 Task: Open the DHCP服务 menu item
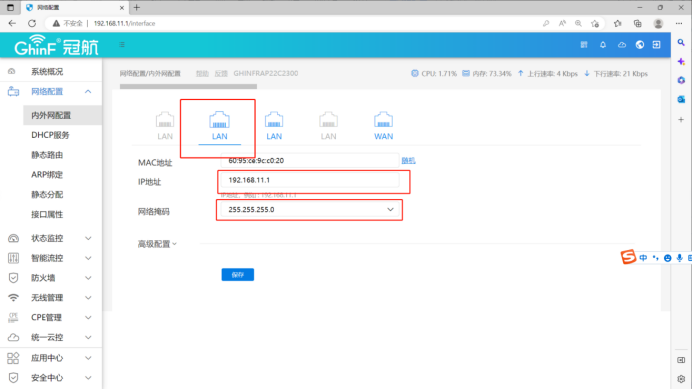tap(50, 135)
